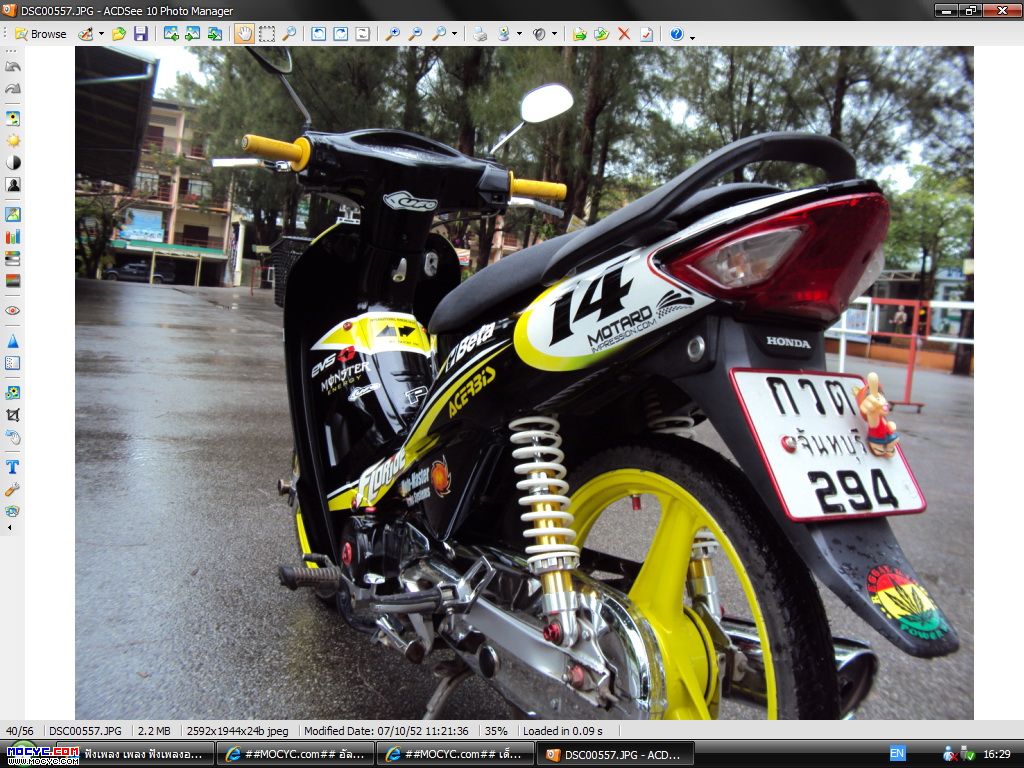Select the Crop tool
The height and width of the screenshot is (768, 1024).
click(12, 415)
